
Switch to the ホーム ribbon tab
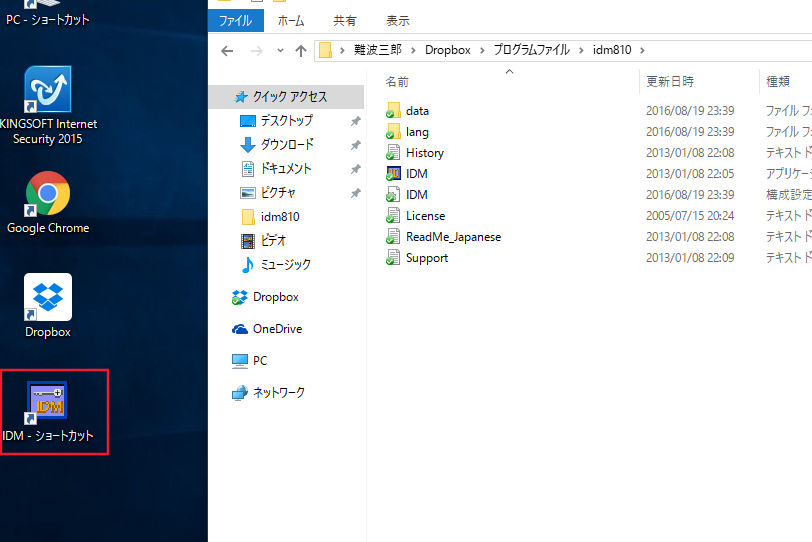[291, 21]
